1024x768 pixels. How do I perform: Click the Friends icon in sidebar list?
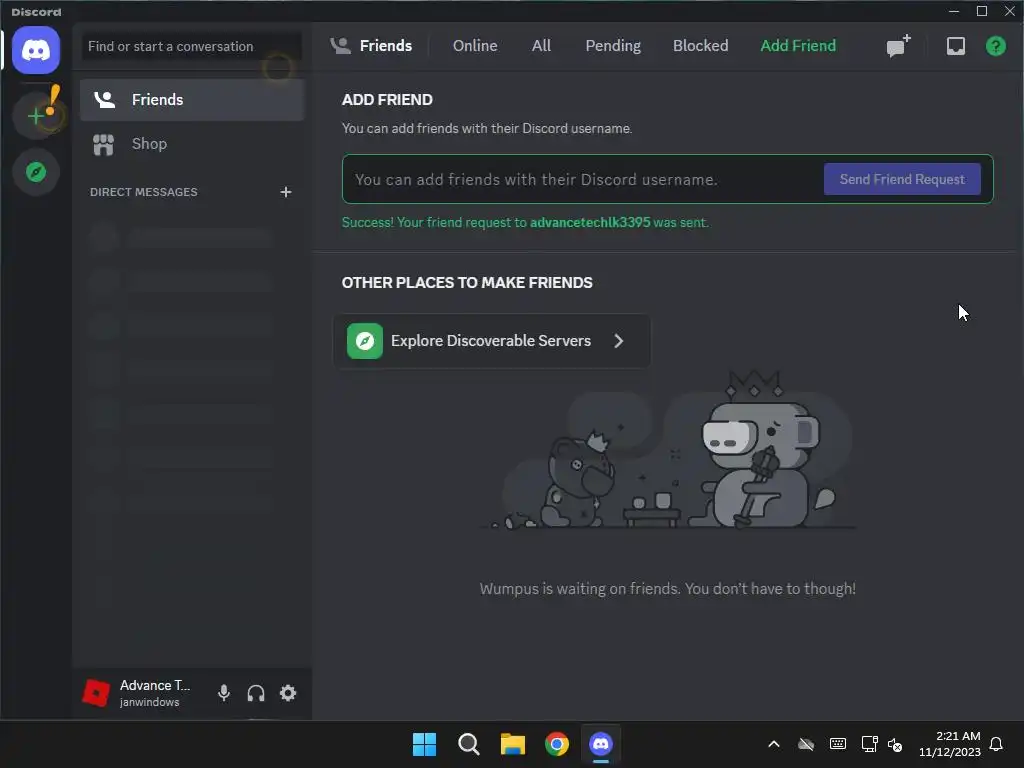click(104, 99)
